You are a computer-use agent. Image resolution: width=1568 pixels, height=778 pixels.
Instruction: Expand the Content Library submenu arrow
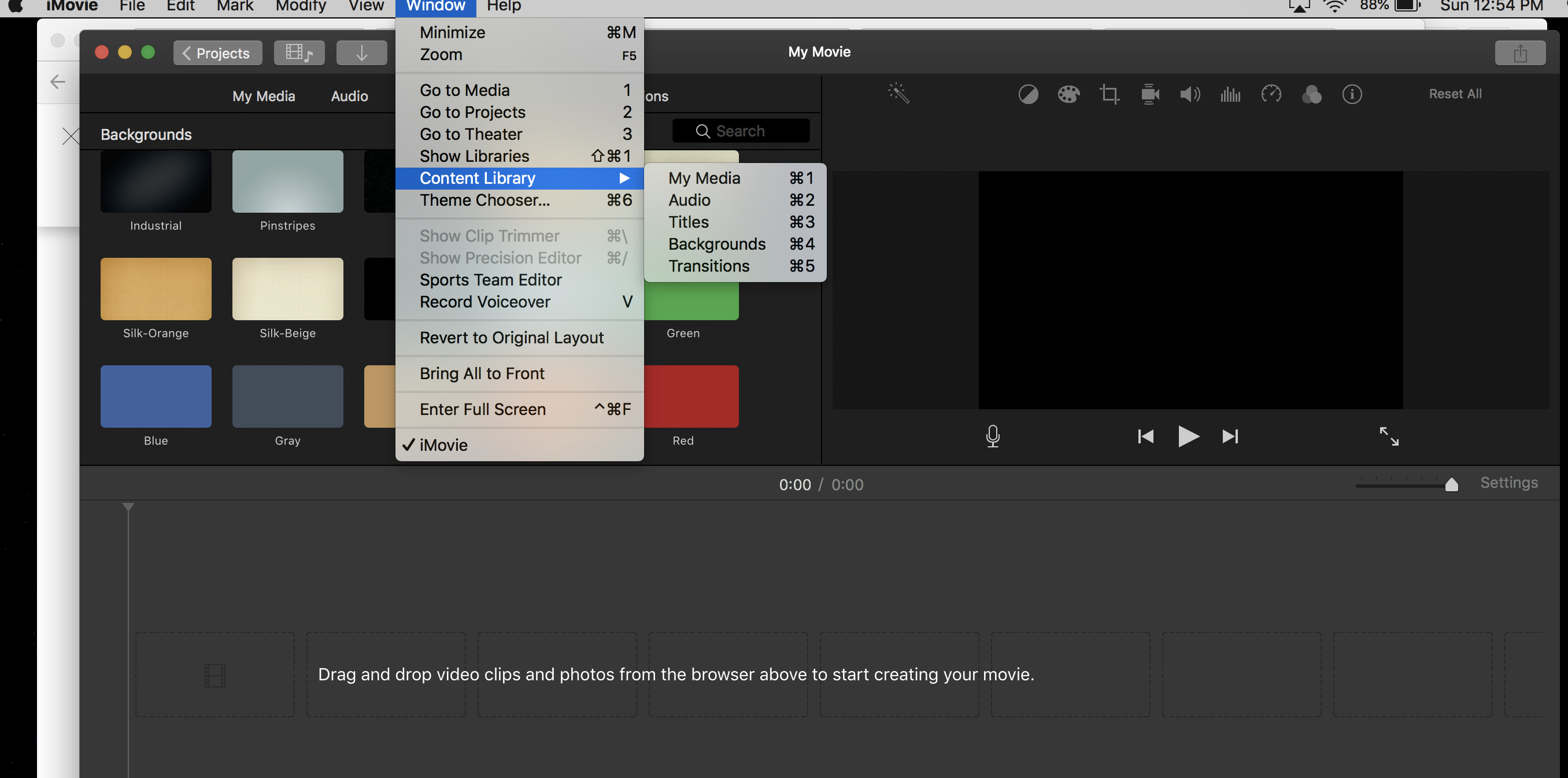pyautogui.click(x=624, y=178)
